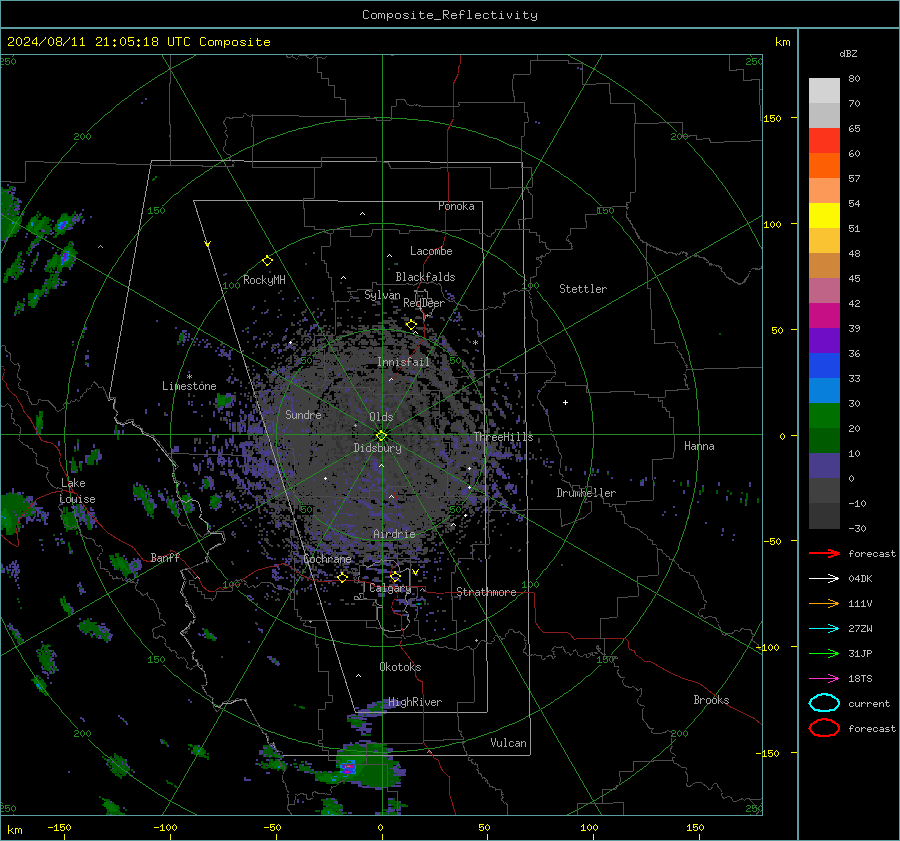Click the red forecast ellipse icon

coord(824,728)
